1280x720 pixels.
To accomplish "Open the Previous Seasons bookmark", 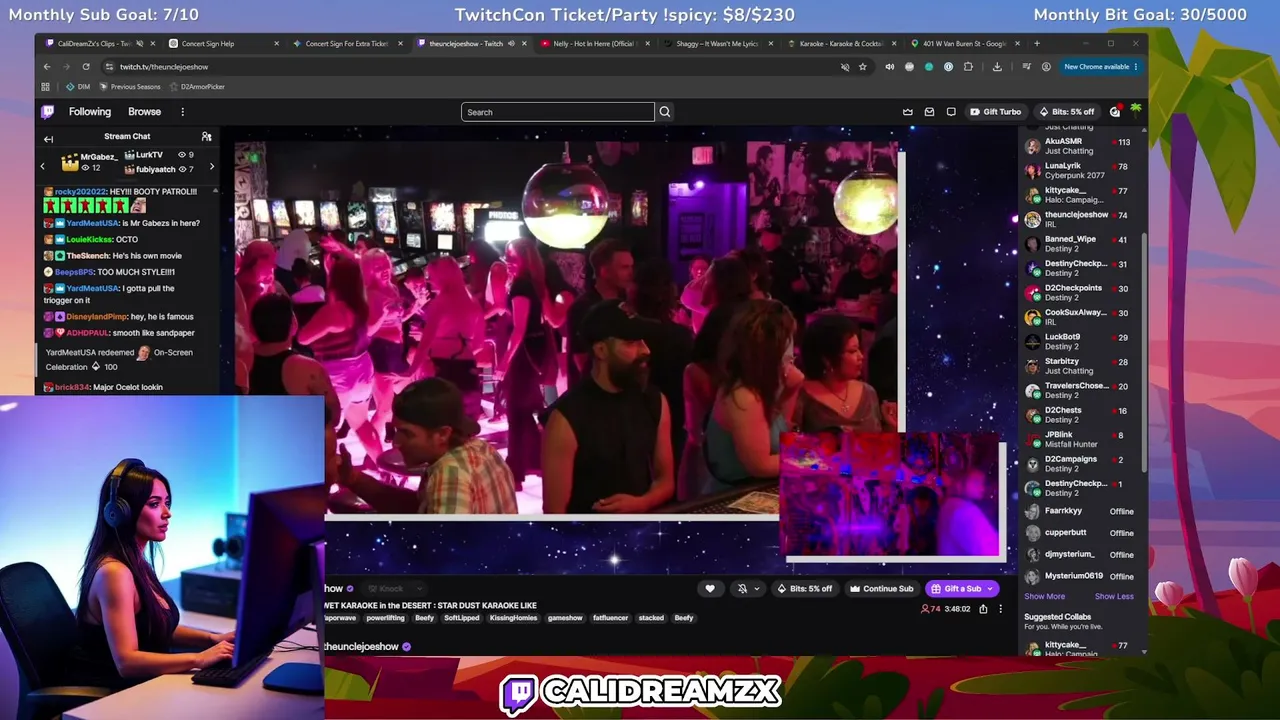I will coord(130,87).
